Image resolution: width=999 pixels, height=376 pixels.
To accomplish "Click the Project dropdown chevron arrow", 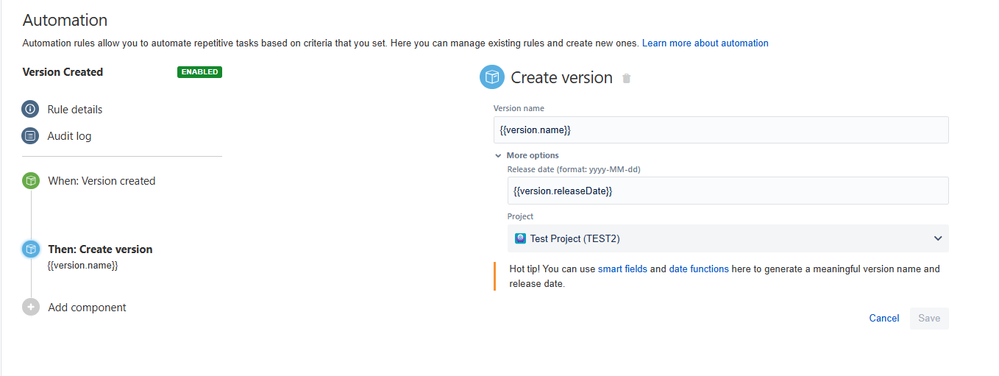I will [x=937, y=238].
